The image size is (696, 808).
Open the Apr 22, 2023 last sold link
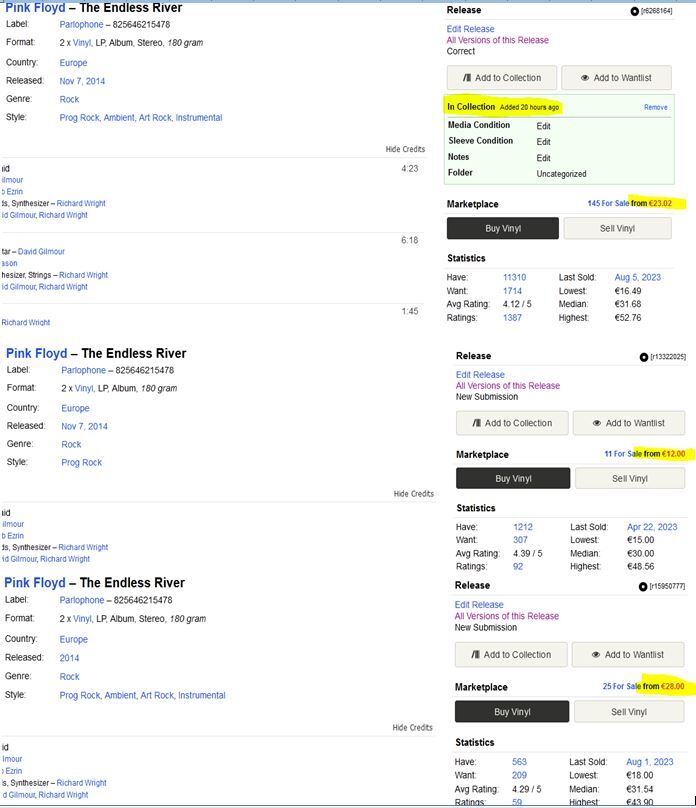point(652,527)
